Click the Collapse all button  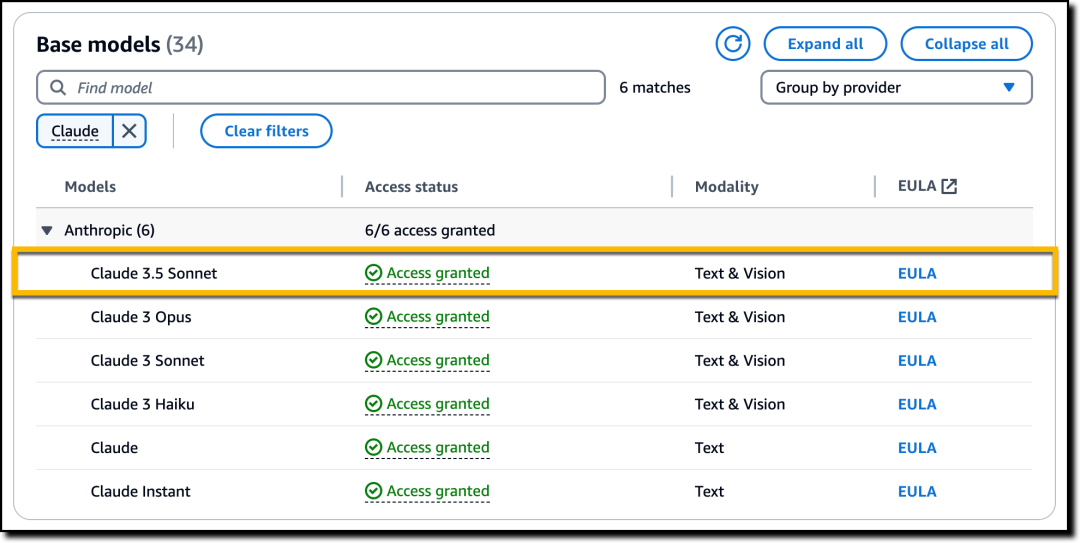point(966,44)
